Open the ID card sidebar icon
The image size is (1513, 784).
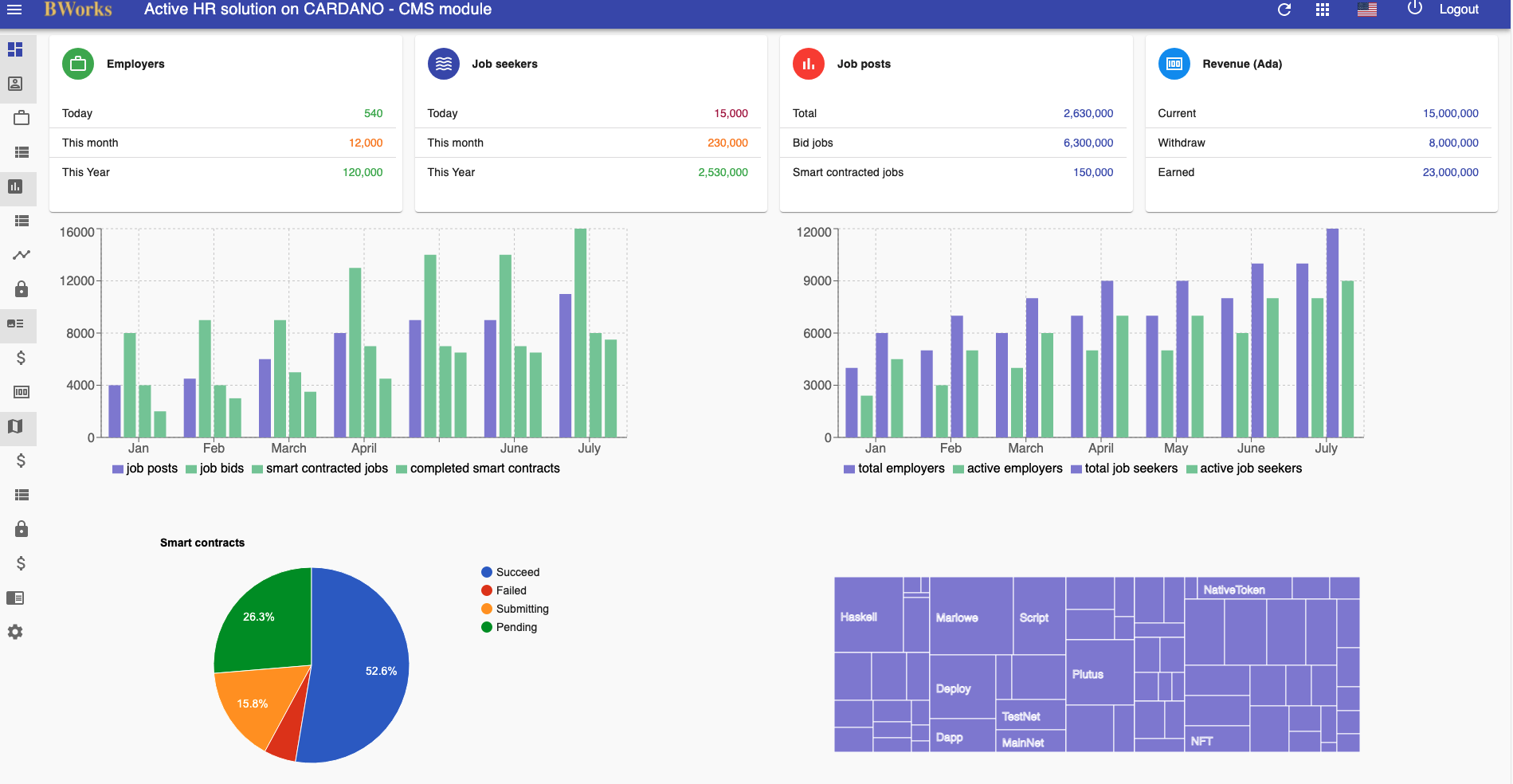[x=15, y=323]
